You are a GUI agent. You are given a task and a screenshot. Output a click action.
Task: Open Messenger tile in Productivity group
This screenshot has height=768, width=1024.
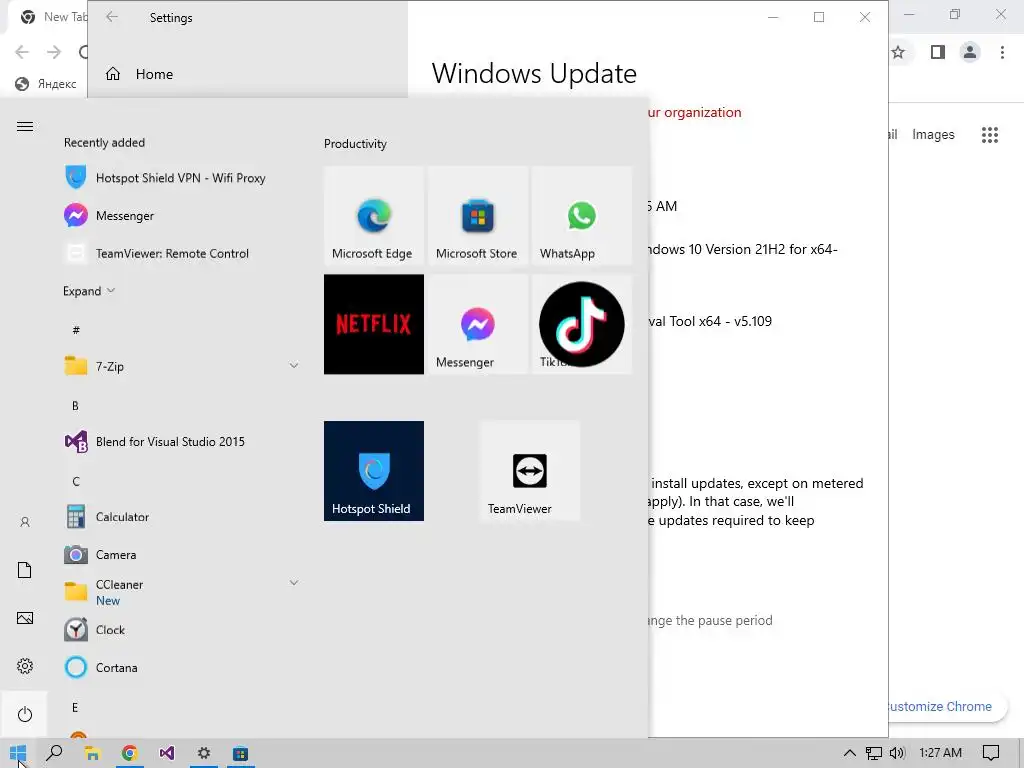(x=477, y=324)
